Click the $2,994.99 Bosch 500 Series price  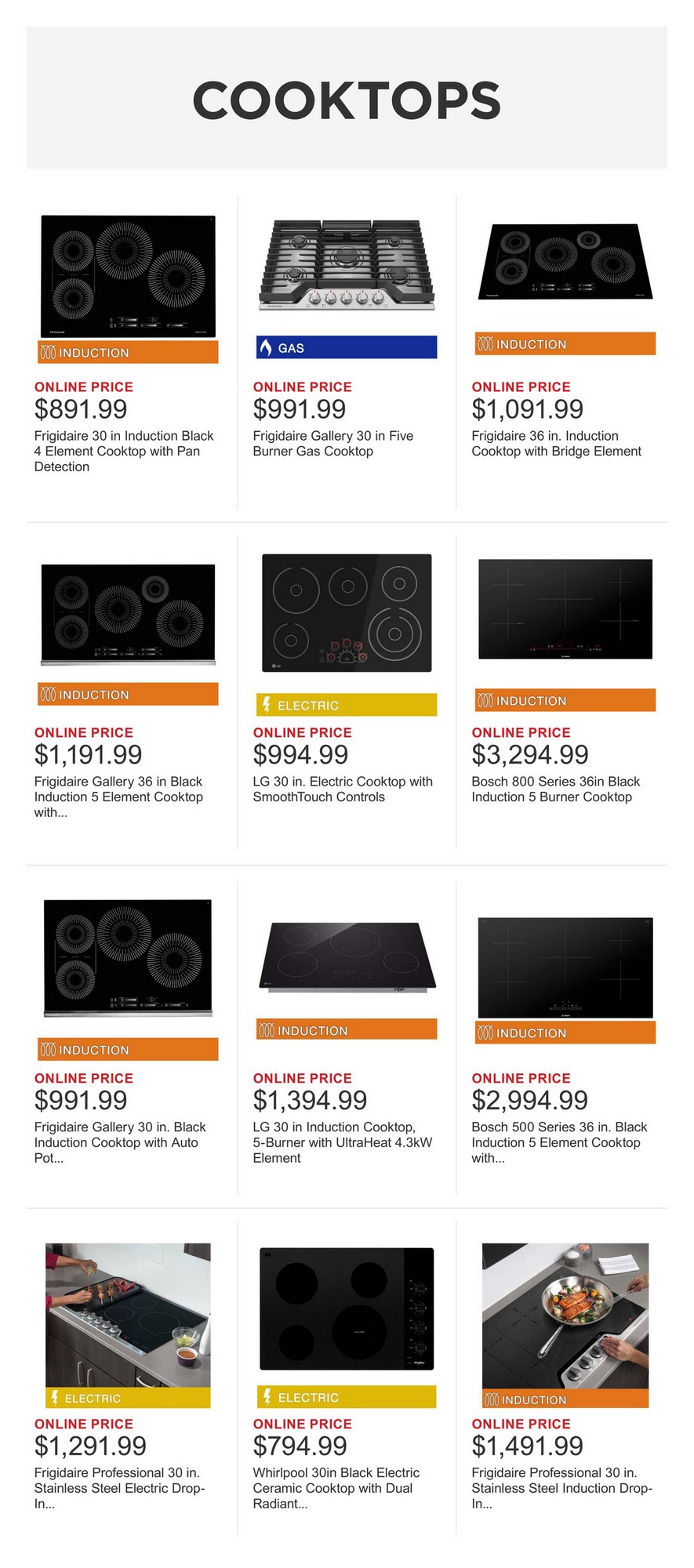[529, 1100]
